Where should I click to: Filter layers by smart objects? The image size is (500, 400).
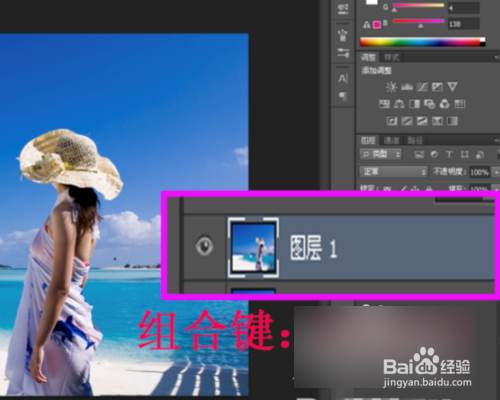click(x=480, y=154)
